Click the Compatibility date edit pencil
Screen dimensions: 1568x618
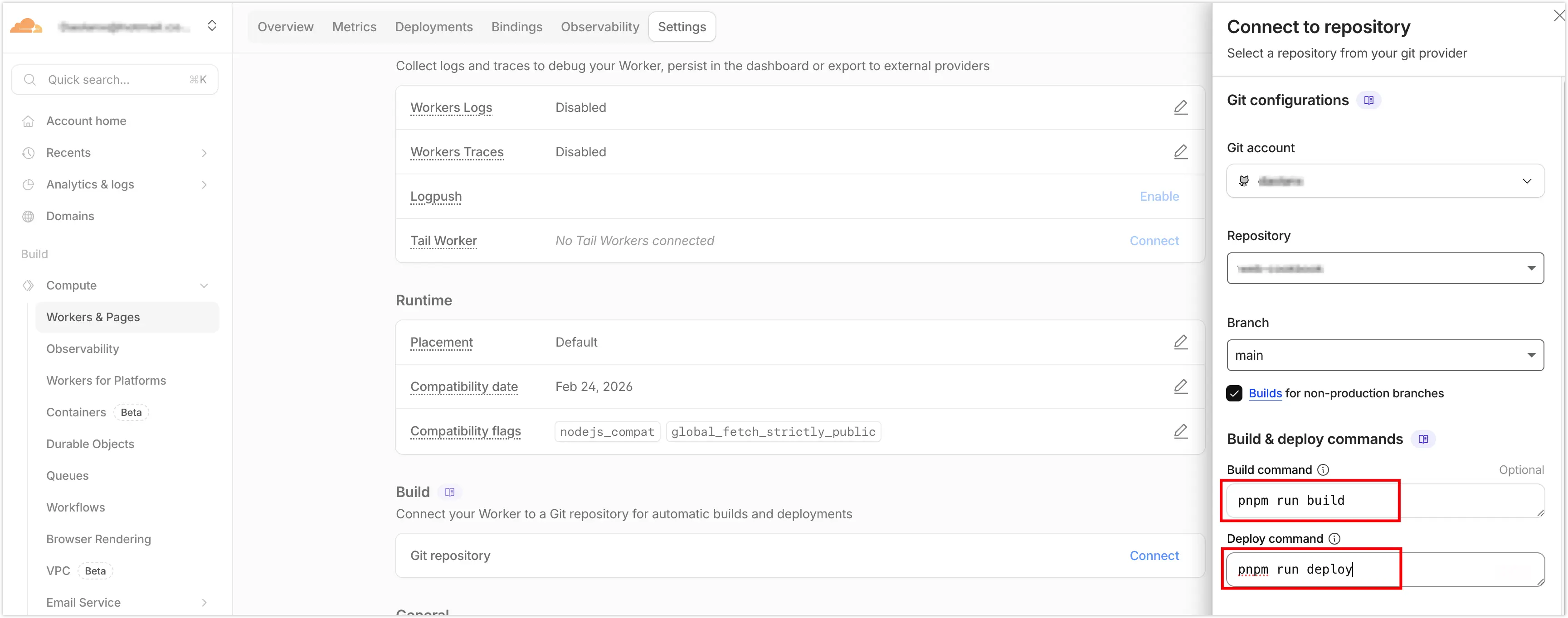coord(1180,387)
